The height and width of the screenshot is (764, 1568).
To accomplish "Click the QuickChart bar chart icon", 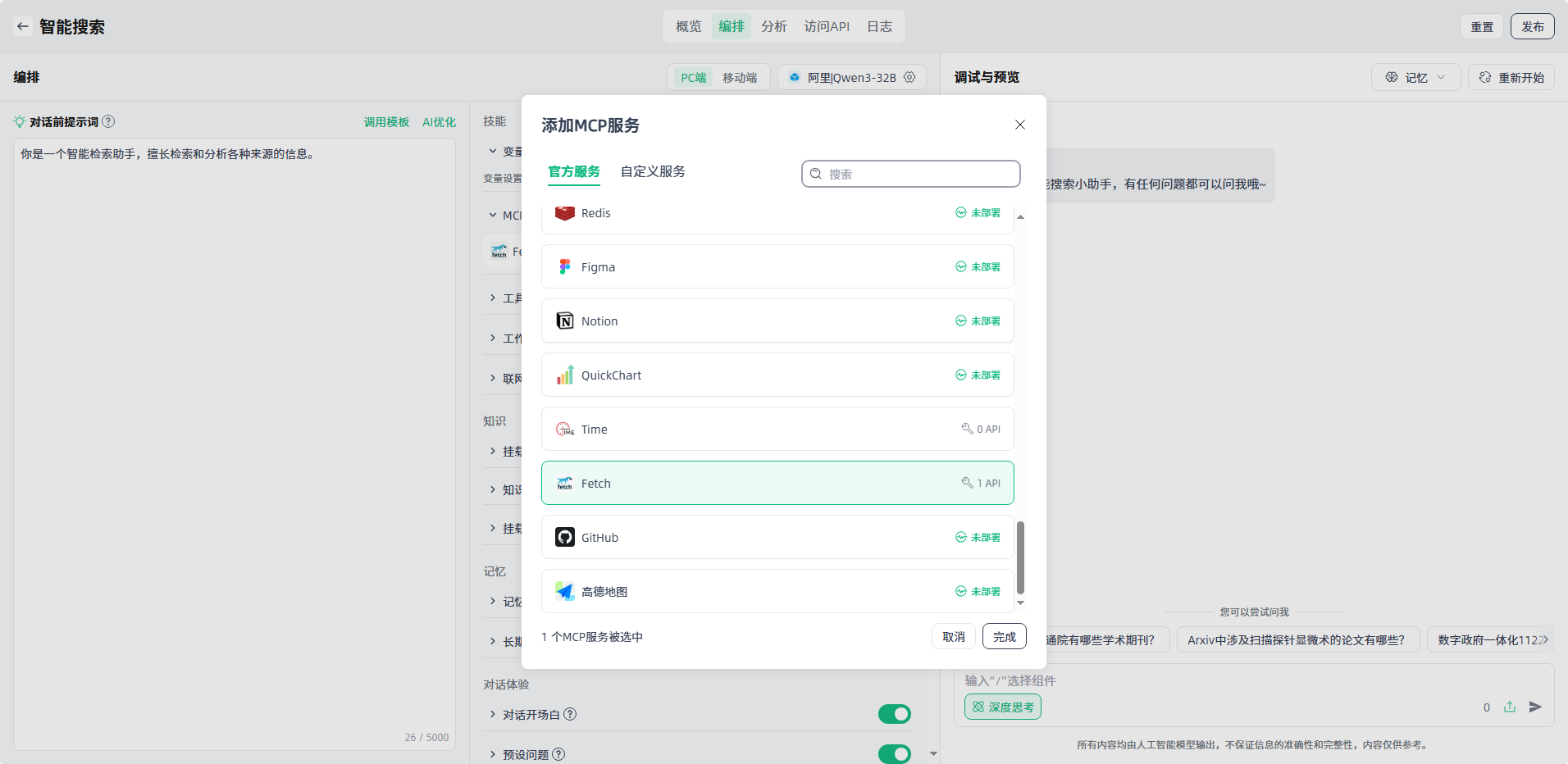I will (x=564, y=375).
